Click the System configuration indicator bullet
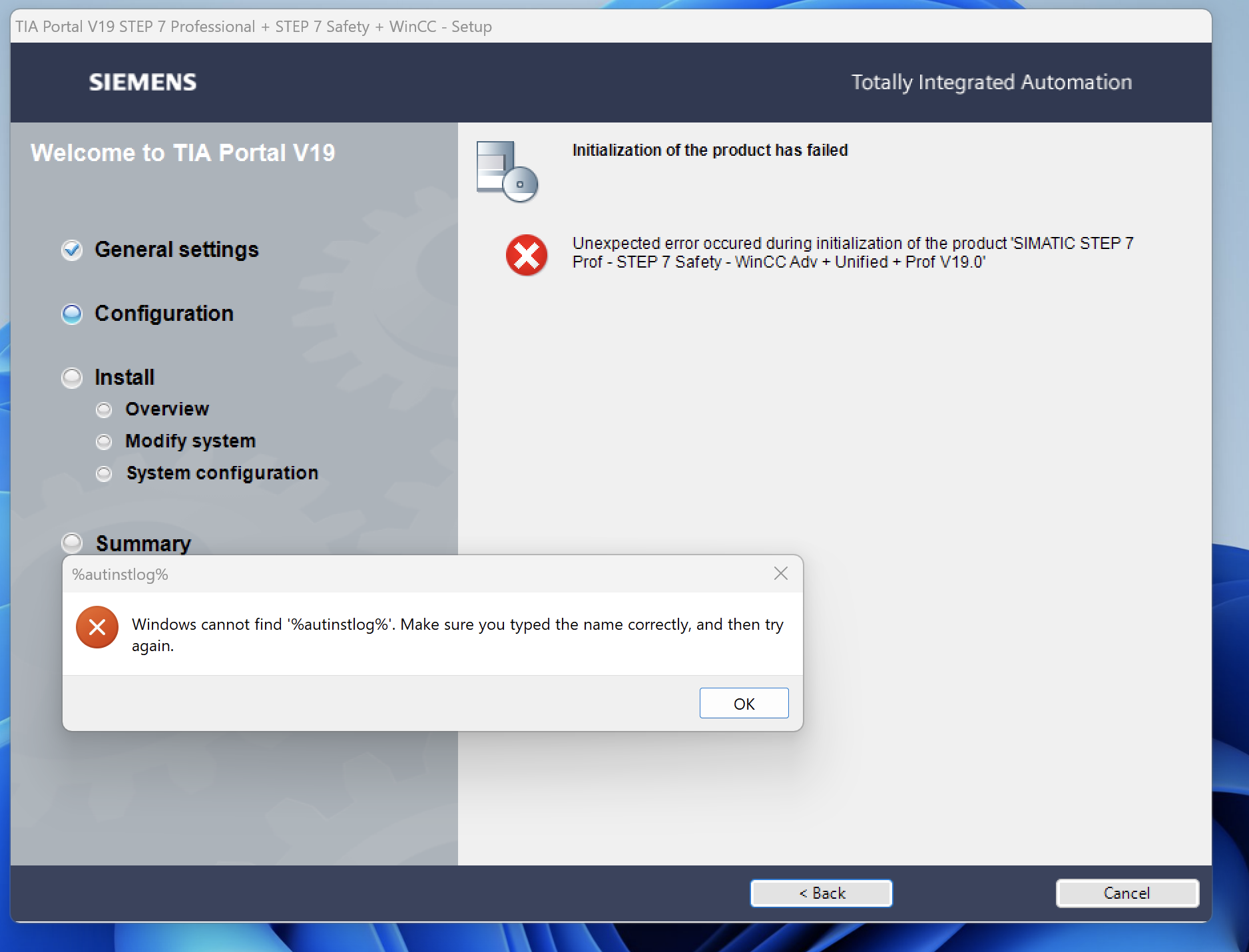1249x952 pixels. pyautogui.click(x=104, y=473)
